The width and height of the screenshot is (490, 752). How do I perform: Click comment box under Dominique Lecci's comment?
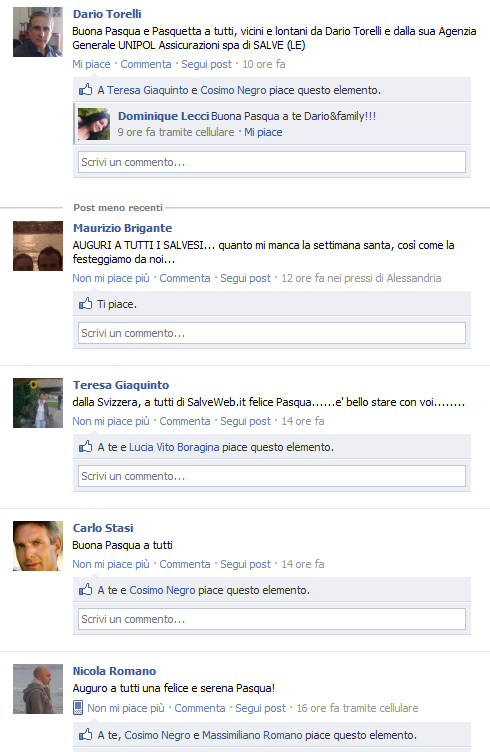pos(272,162)
